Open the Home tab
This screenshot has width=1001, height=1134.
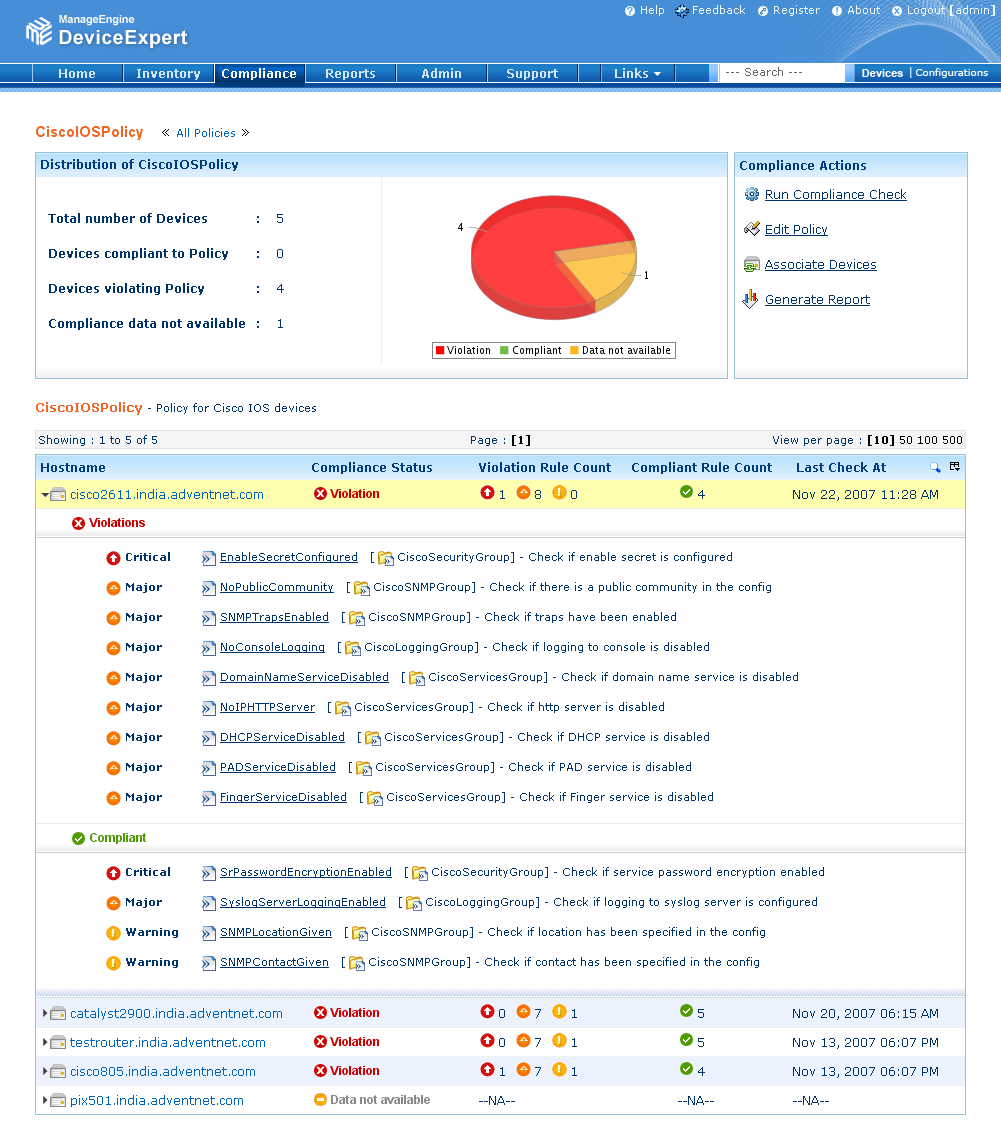[77, 74]
